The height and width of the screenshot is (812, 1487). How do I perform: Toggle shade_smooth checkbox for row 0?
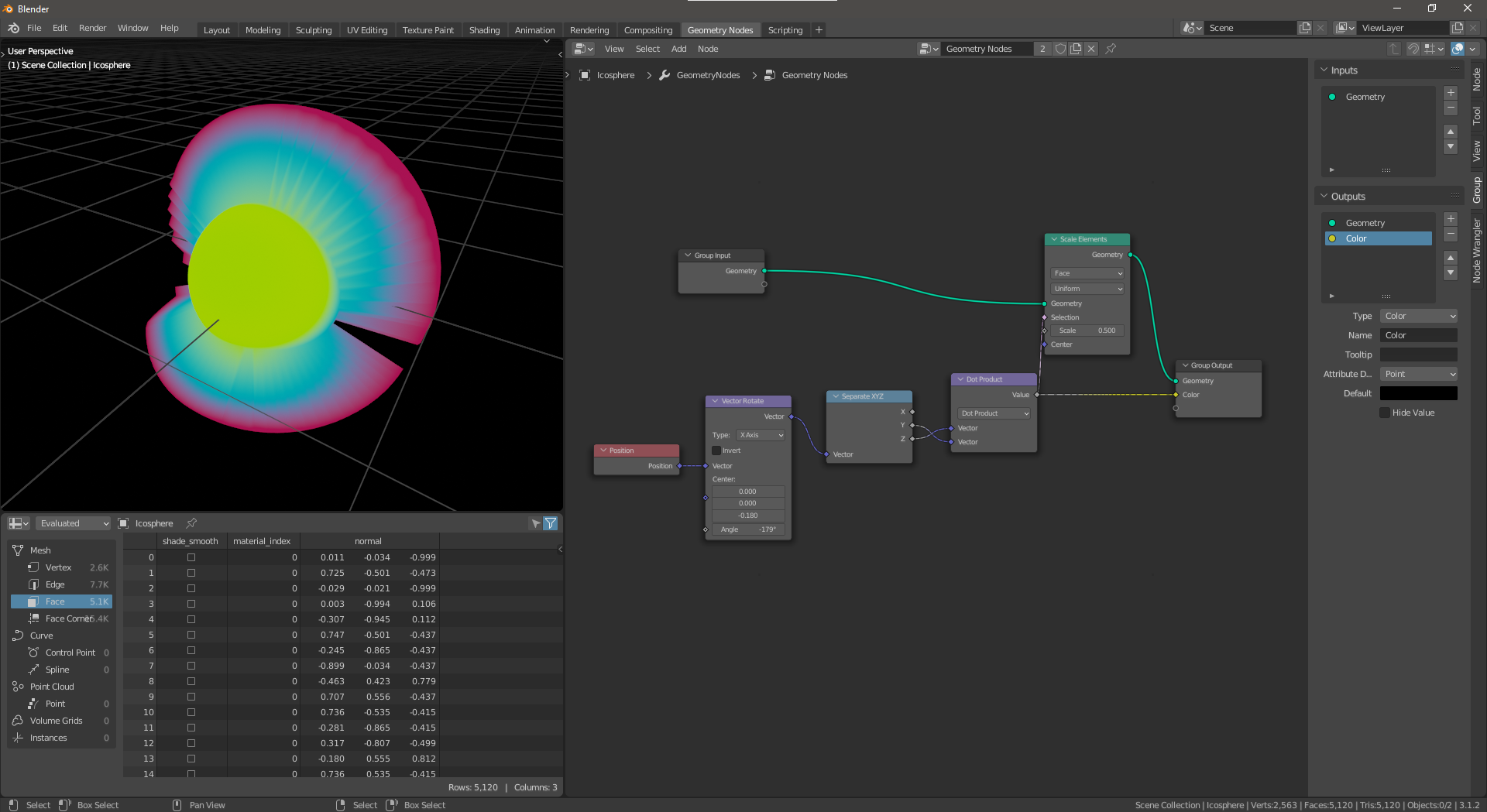point(191,557)
